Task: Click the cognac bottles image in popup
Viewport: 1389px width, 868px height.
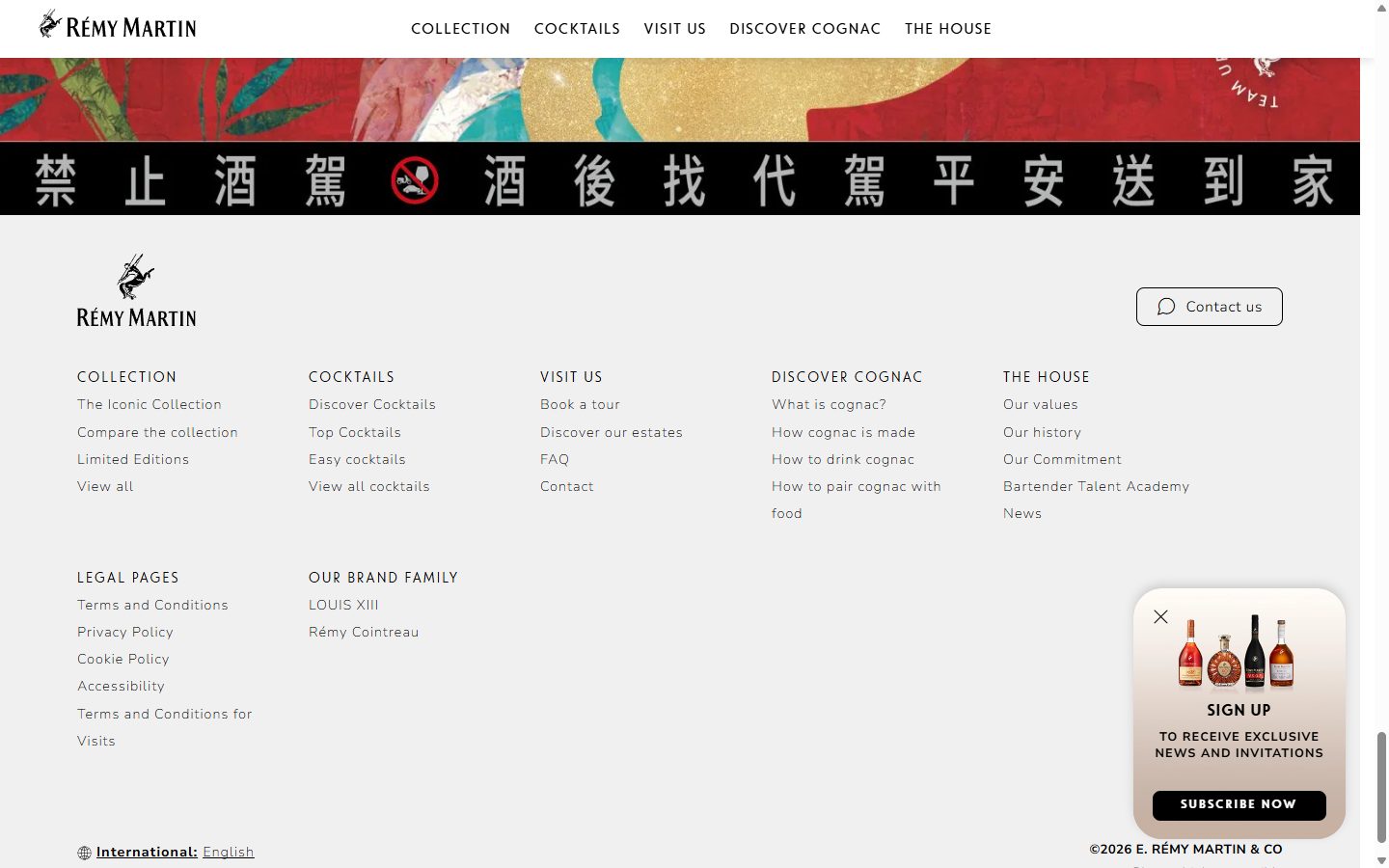Action: point(1236,651)
